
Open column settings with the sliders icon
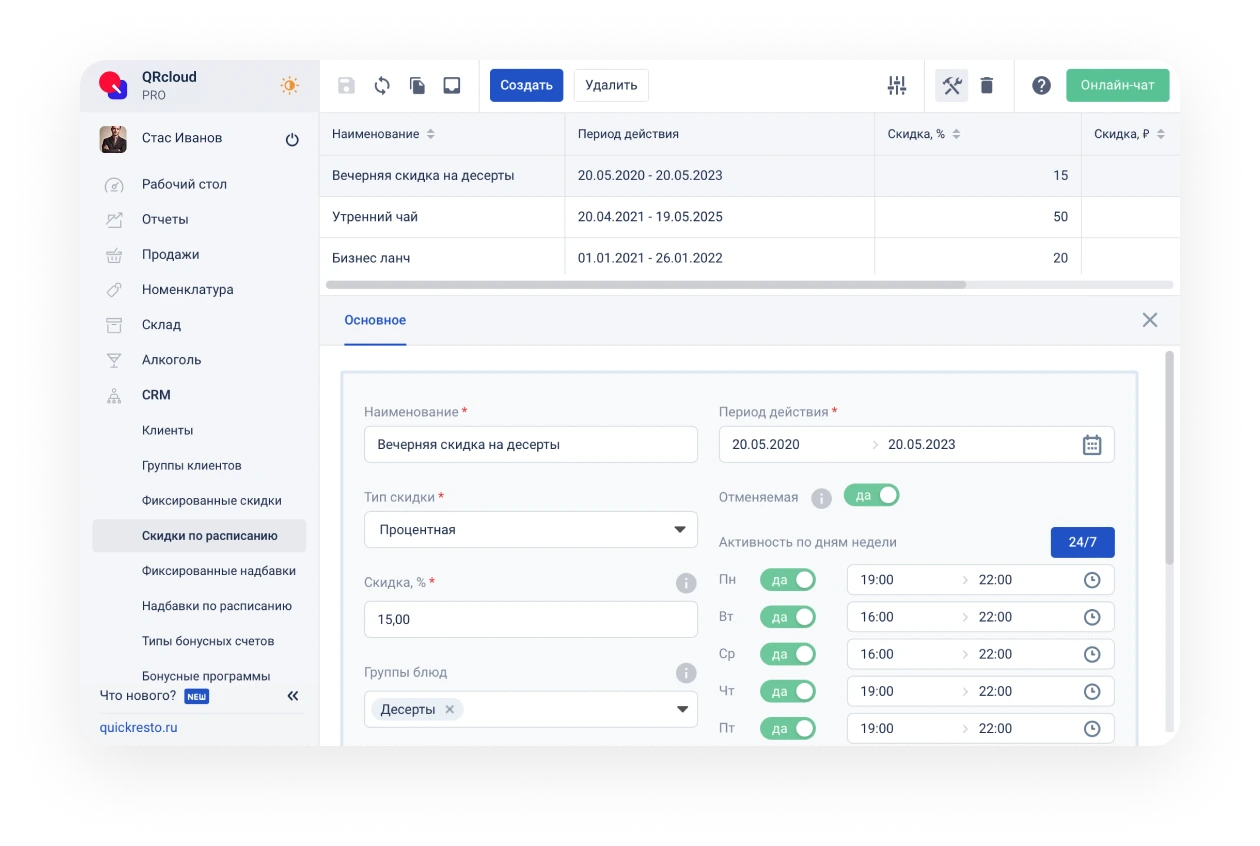[896, 85]
